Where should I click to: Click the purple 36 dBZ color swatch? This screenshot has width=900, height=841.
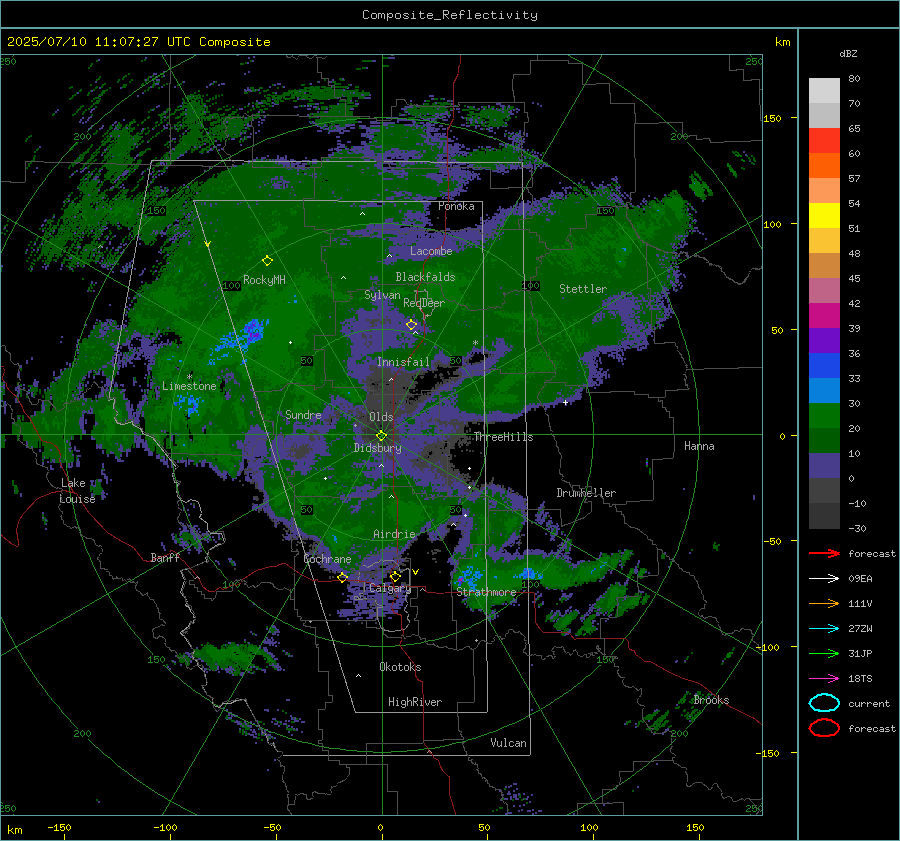tap(824, 340)
